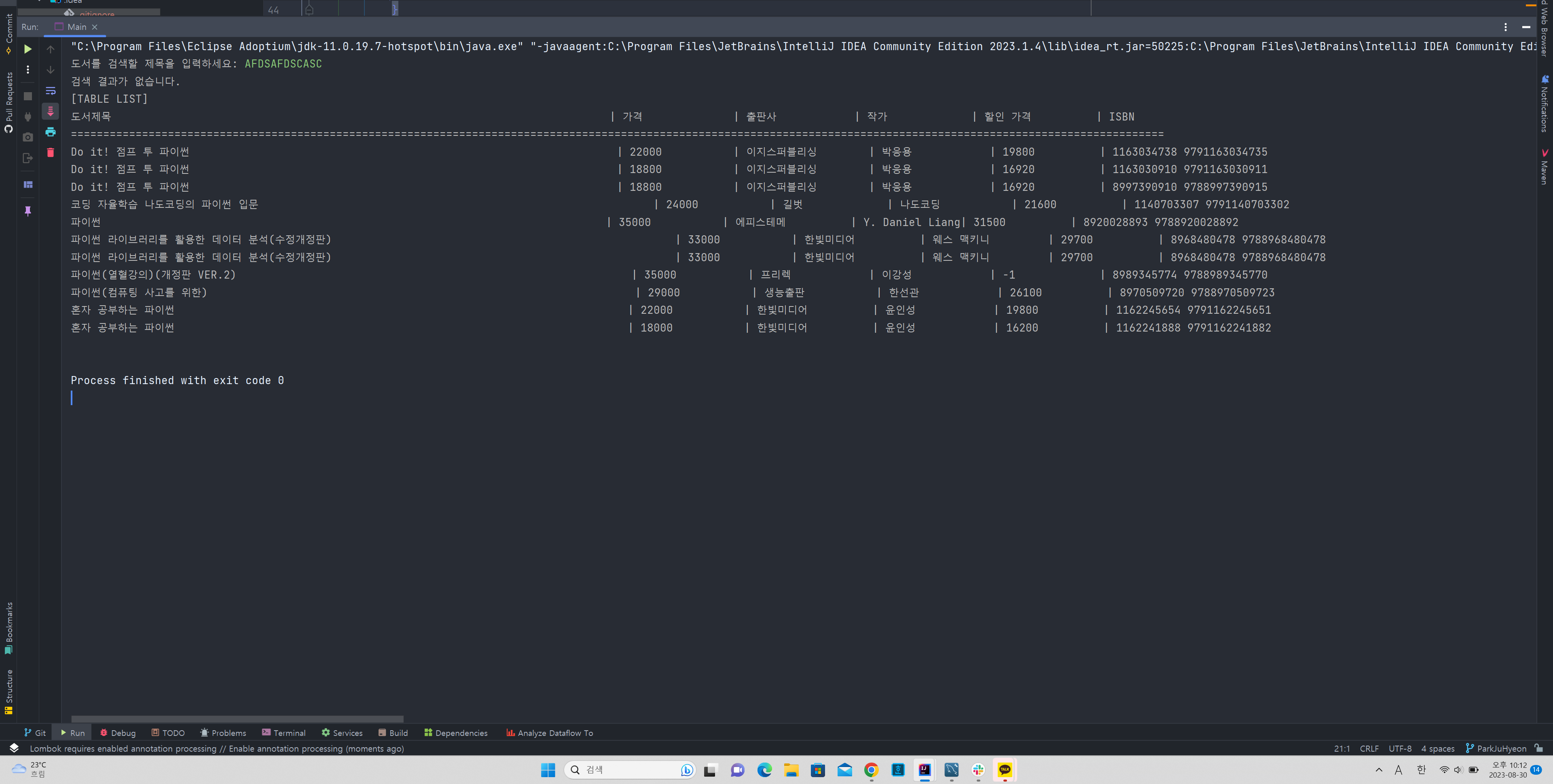The image size is (1553, 784).
Task: Close the Main run tab
Action: pos(95,27)
